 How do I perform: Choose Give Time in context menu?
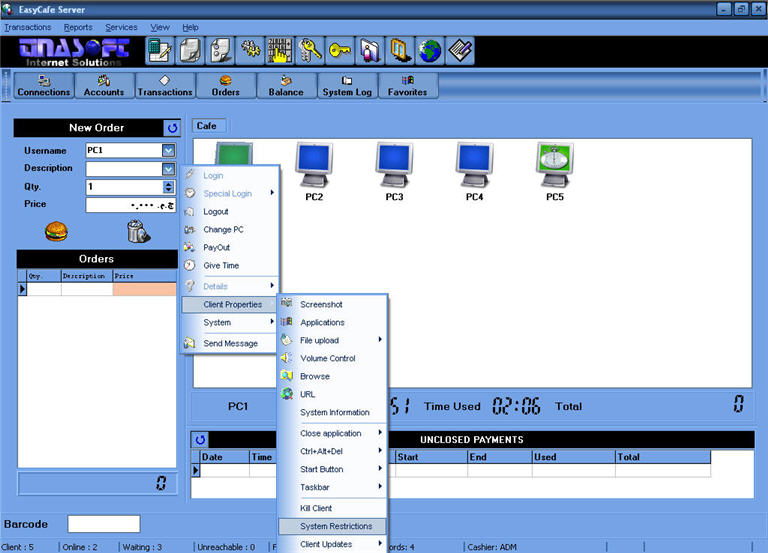(x=229, y=265)
